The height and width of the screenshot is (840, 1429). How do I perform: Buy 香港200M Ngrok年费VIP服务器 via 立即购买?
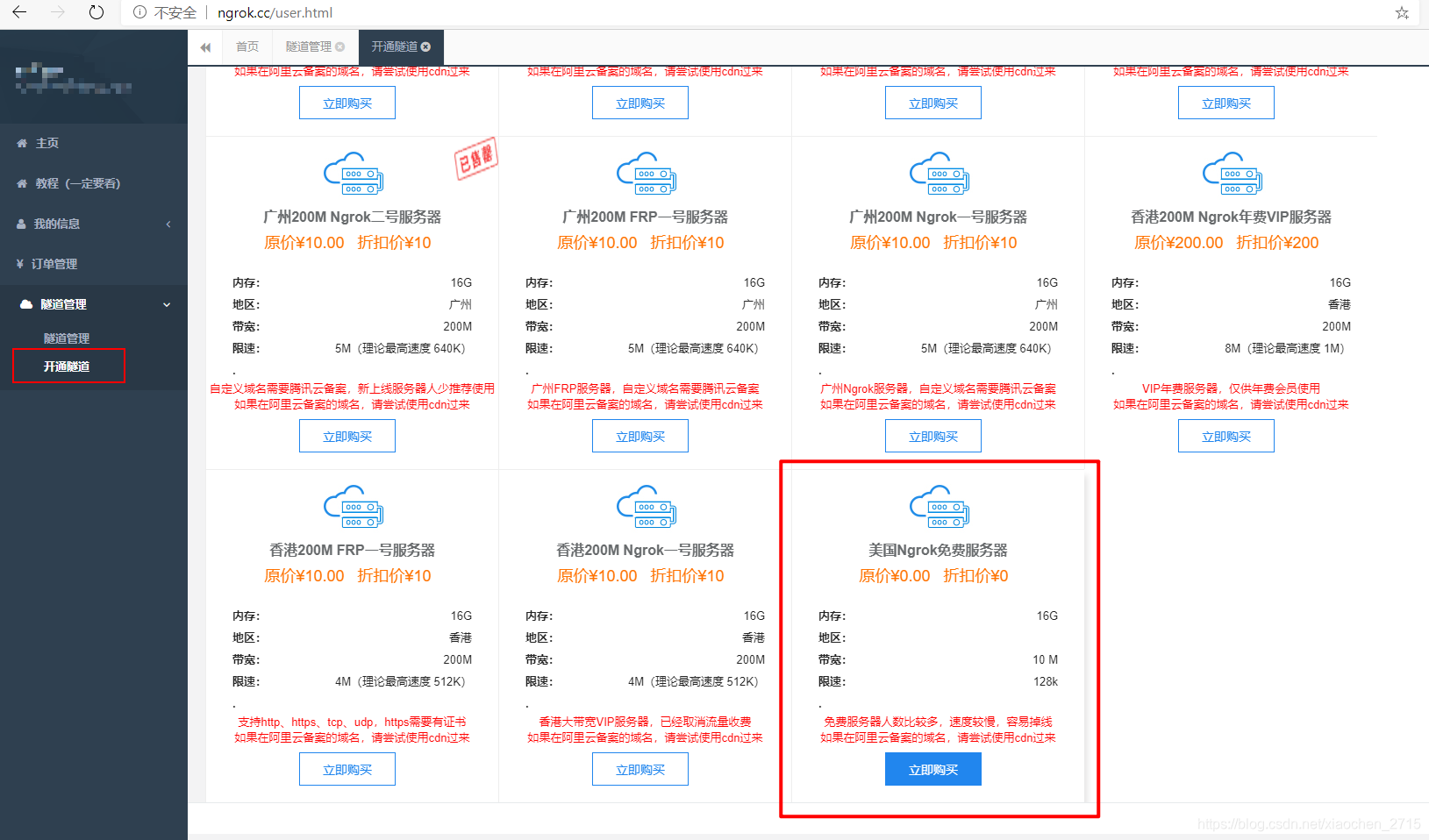[1226, 436]
